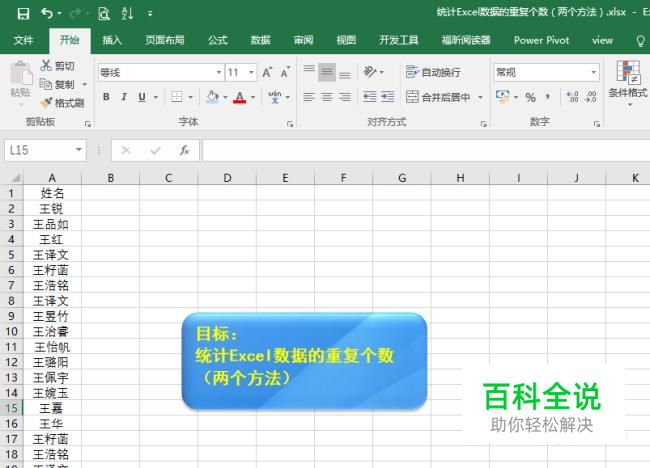The height and width of the screenshot is (468, 650).
Task: Increase font size with the large A
Action: (x=267, y=73)
